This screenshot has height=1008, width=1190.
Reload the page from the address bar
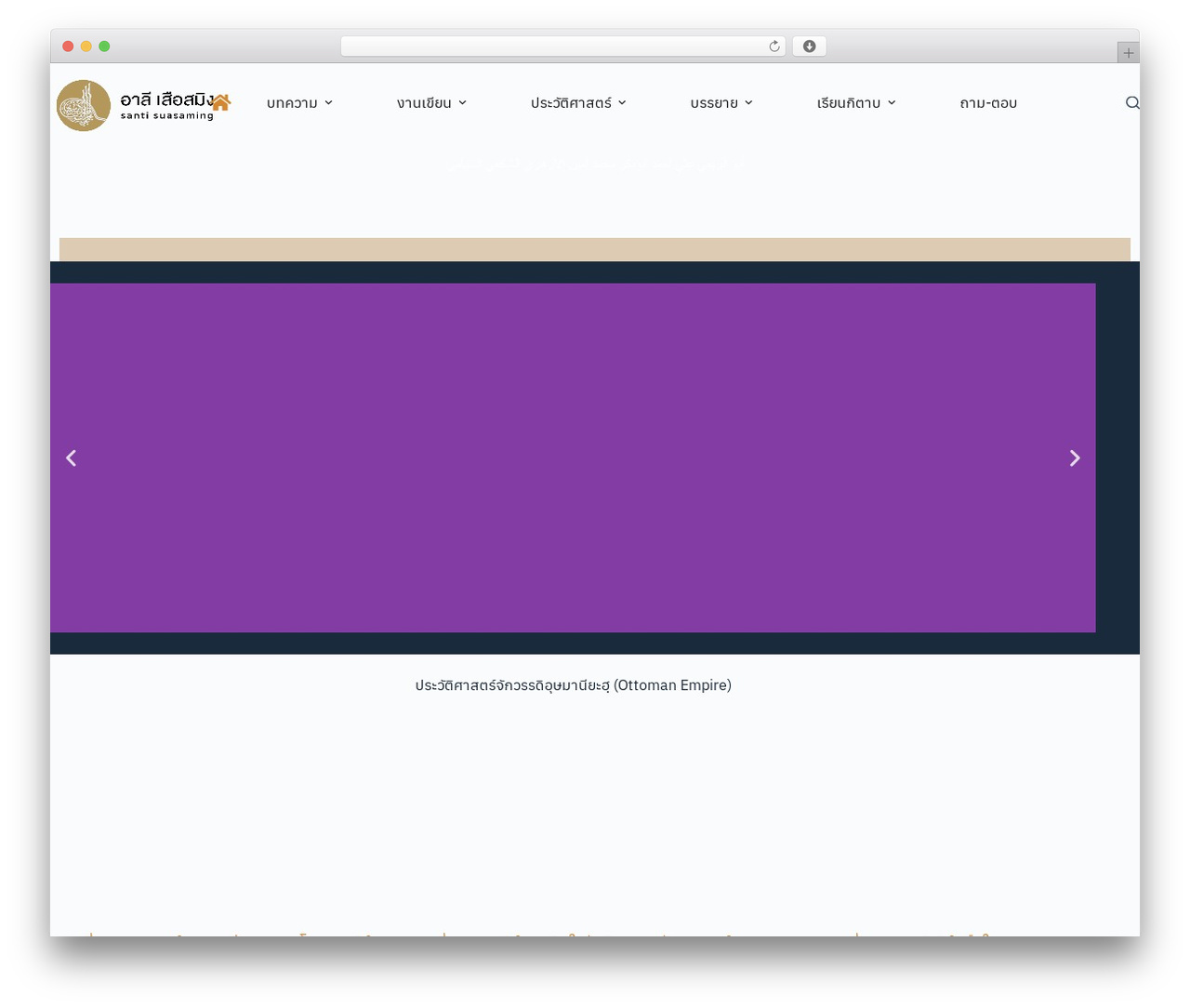pos(774,46)
